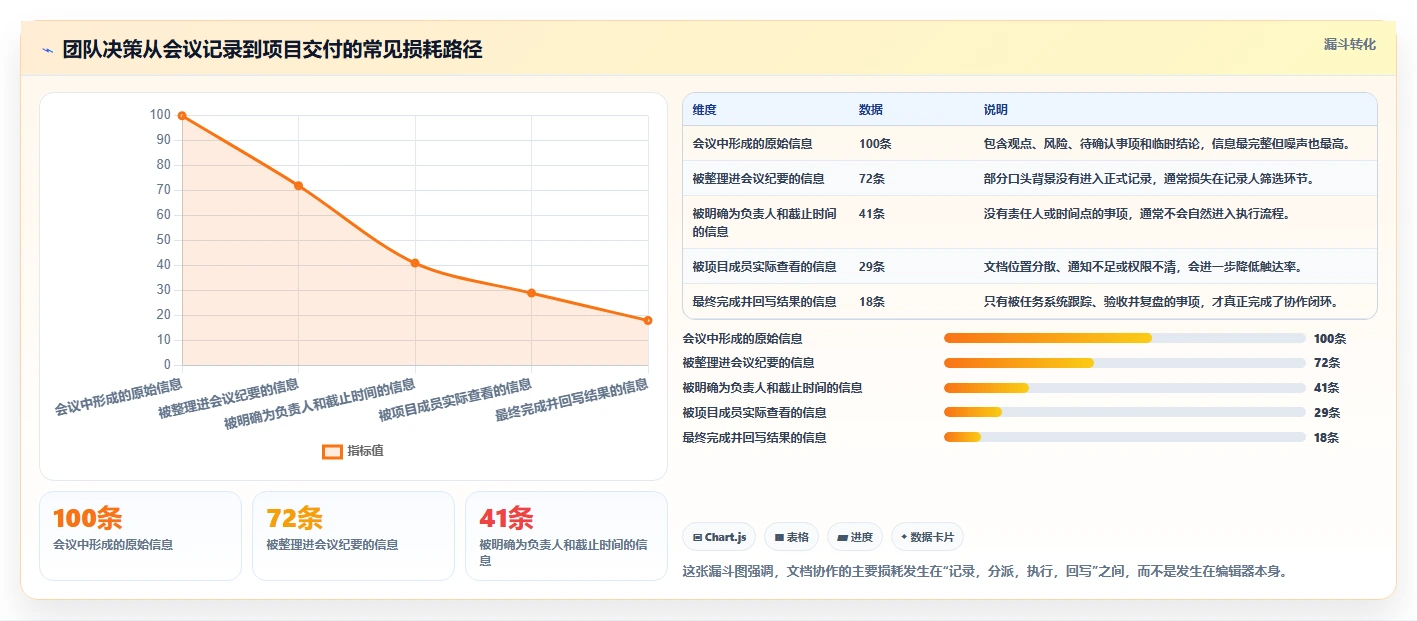Open the orange 72条 data card
Image resolution: width=1417 pixels, height=621 pixels.
tap(353, 536)
